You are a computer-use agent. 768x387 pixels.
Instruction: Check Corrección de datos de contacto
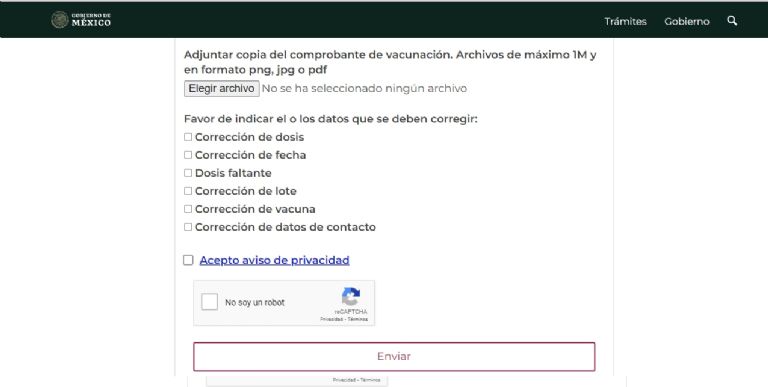coord(188,227)
